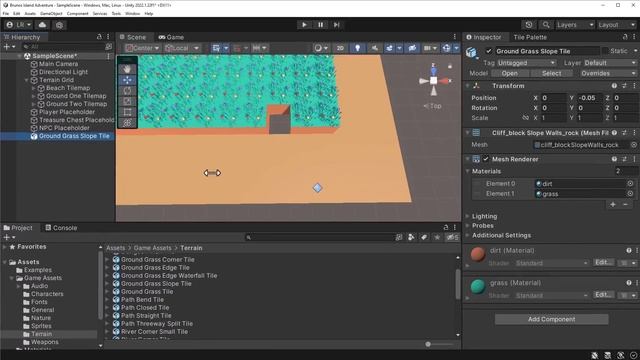Expand the Lighting section
Screen dimensions: 640x360
click(x=484, y=216)
